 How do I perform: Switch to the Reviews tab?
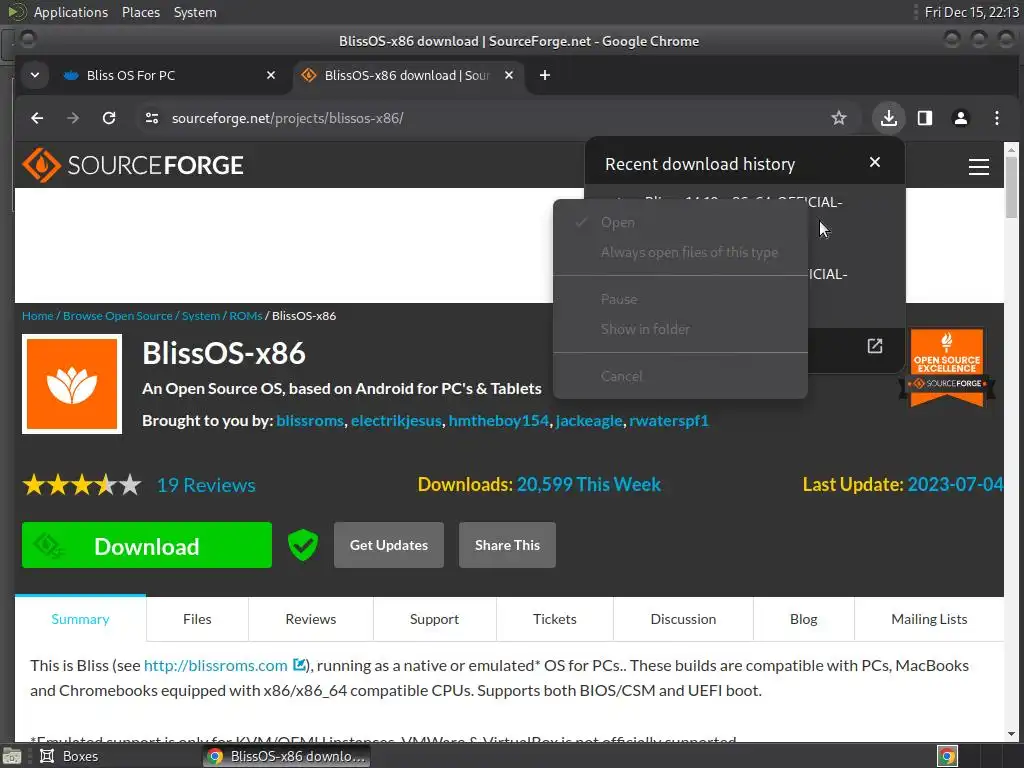pos(311,619)
